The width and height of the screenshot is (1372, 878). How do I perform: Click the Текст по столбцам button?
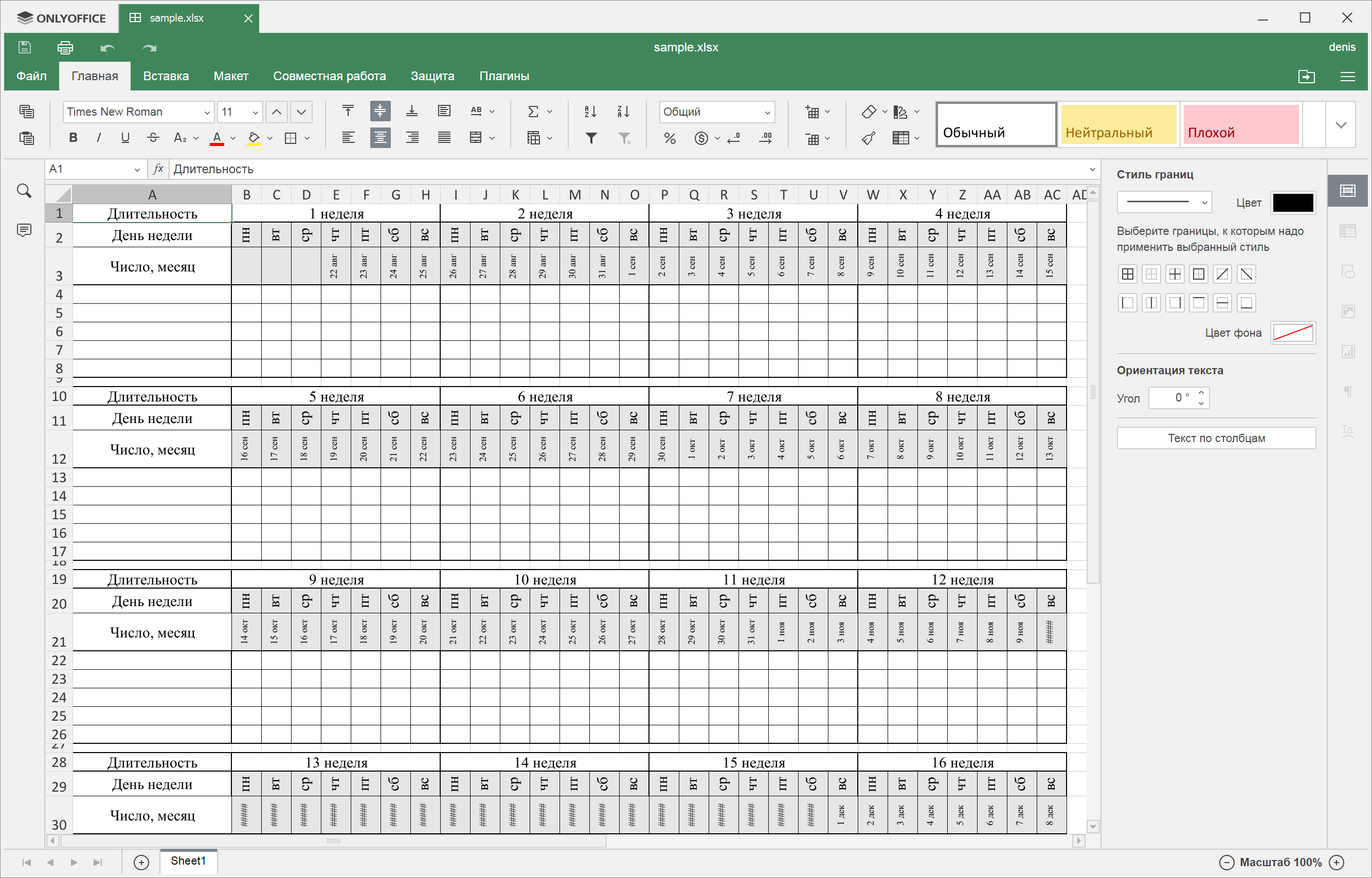(x=1216, y=438)
